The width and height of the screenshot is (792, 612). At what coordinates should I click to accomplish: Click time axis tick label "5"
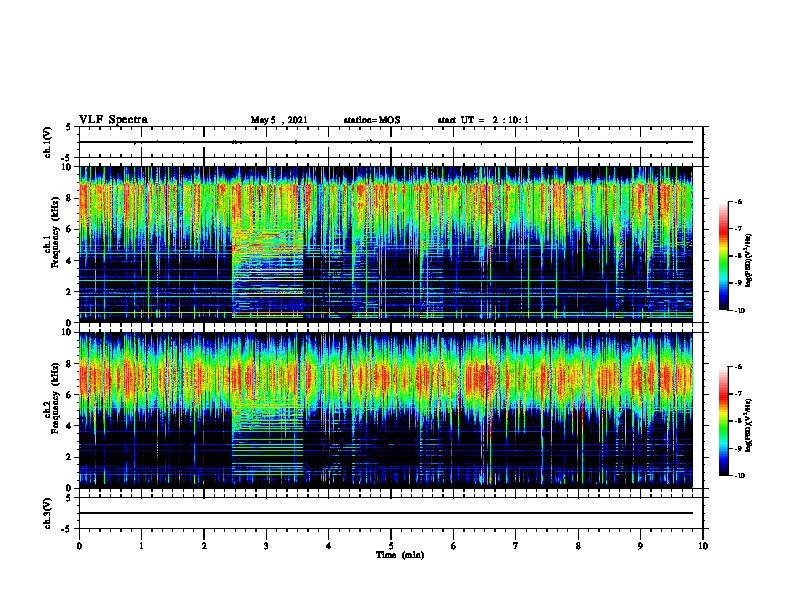(x=391, y=546)
